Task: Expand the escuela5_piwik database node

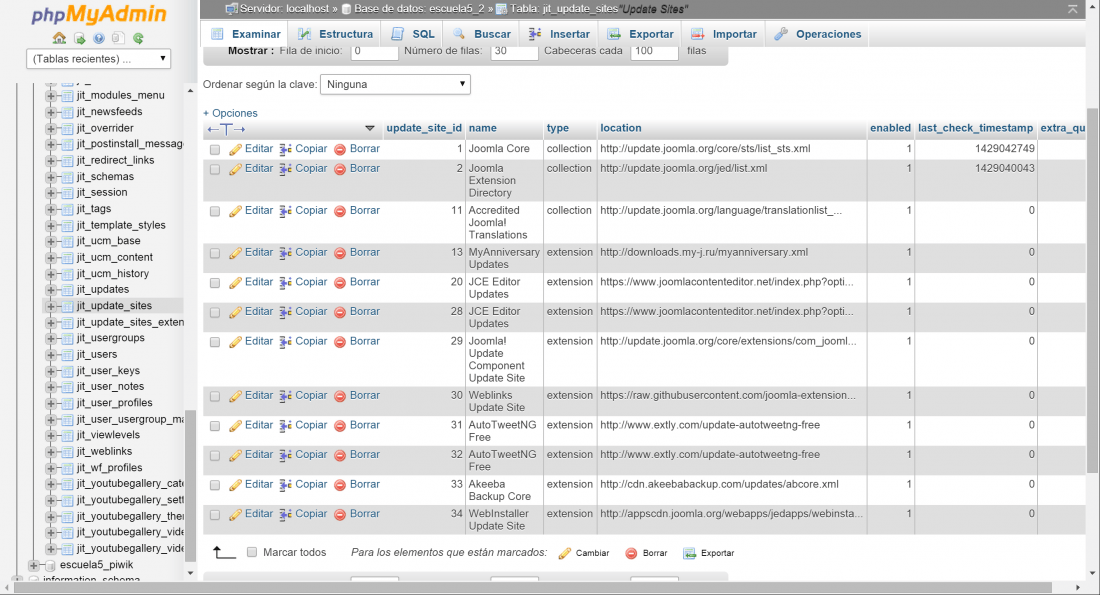Action: coord(33,565)
